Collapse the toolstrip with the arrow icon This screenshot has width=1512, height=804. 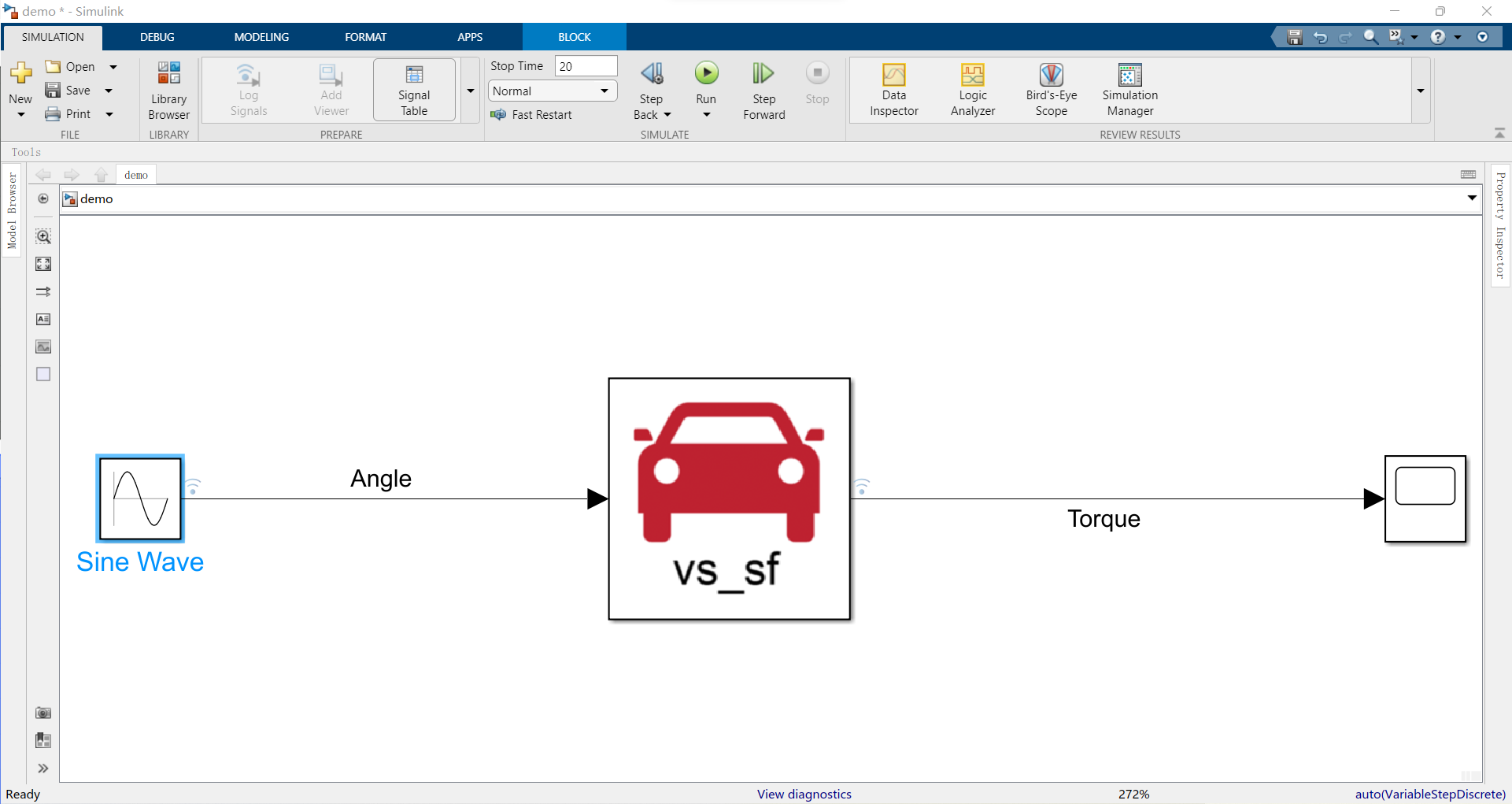[1499, 133]
